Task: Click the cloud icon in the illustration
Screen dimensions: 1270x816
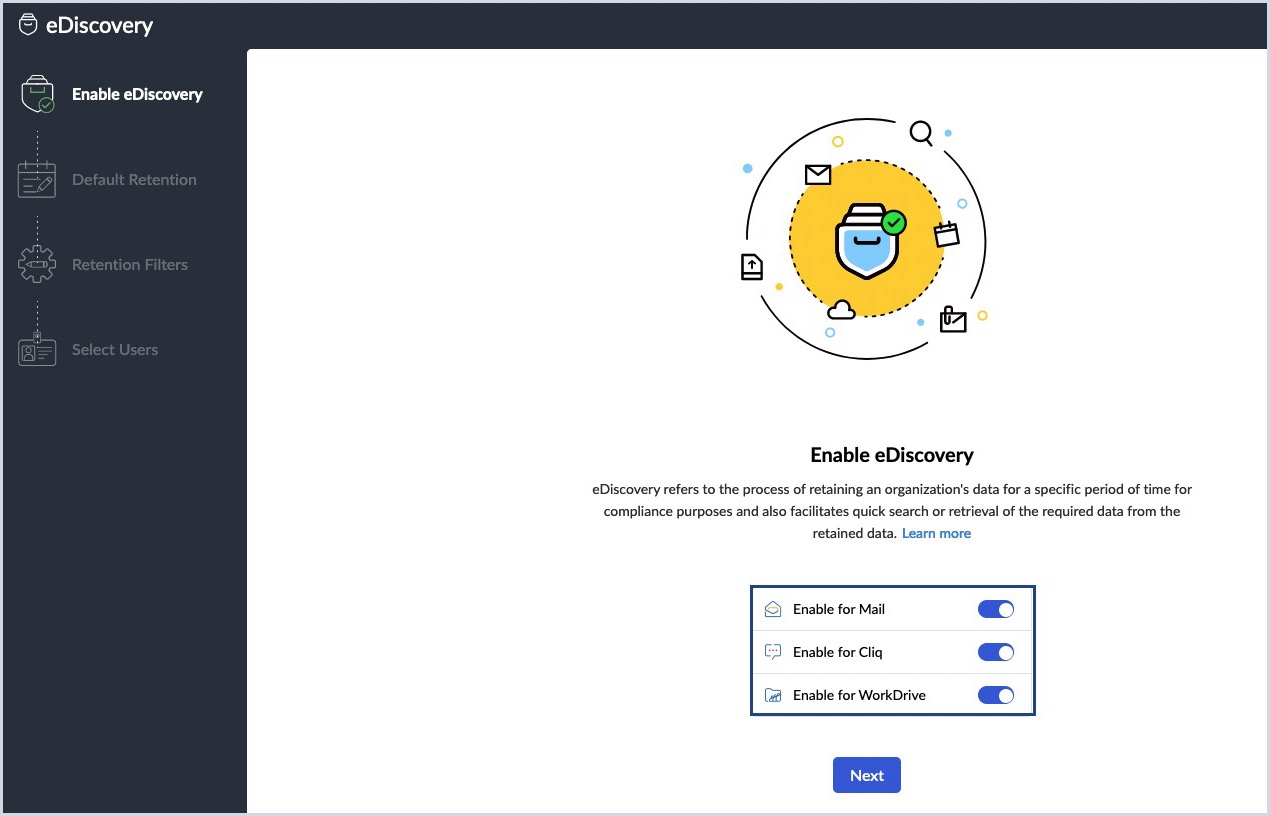Action: 841,311
